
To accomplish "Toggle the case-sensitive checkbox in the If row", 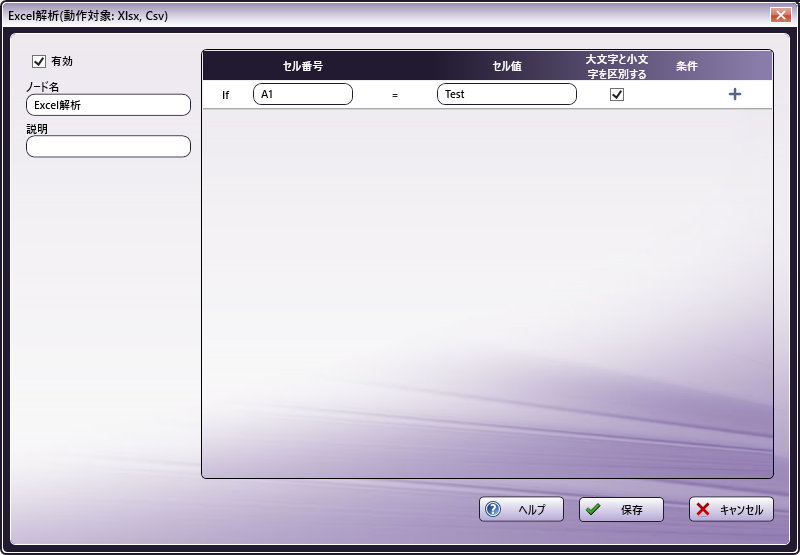I will [617, 94].
